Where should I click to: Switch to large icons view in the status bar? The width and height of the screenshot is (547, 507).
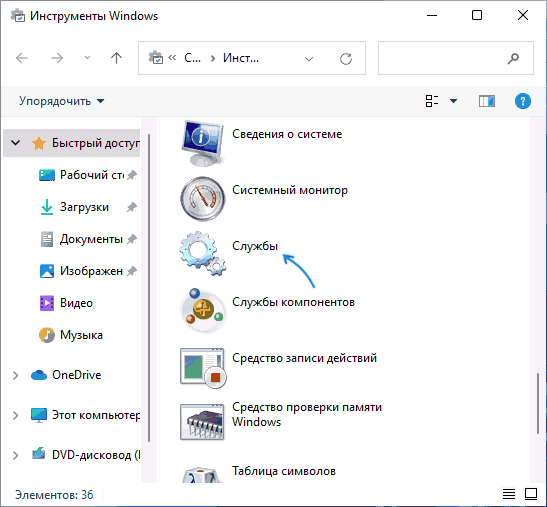pos(531,494)
